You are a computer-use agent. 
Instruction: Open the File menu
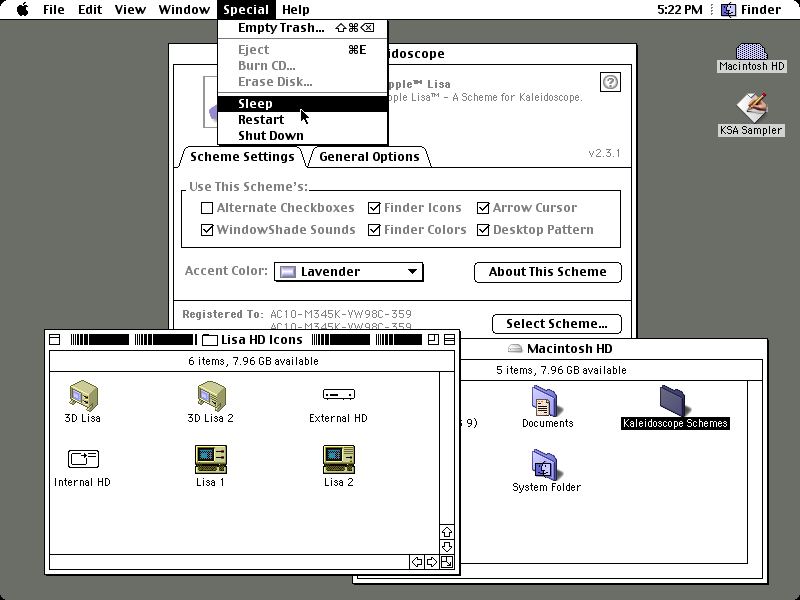[54, 10]
